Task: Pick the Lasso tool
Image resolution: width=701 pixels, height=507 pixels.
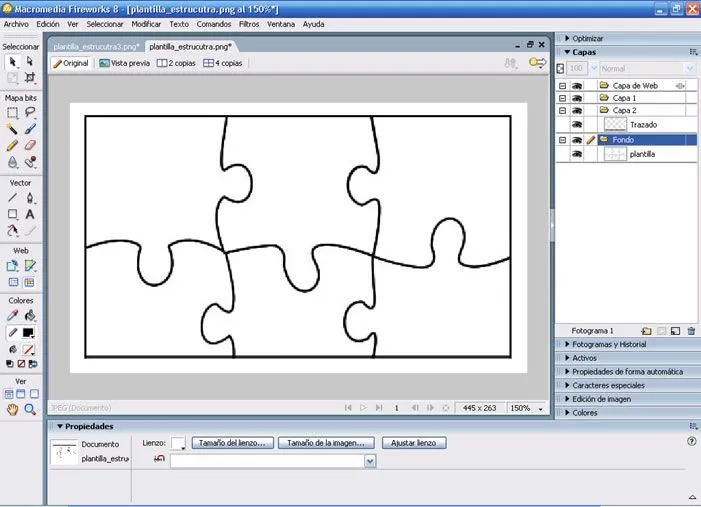Action: click(30, 113)
